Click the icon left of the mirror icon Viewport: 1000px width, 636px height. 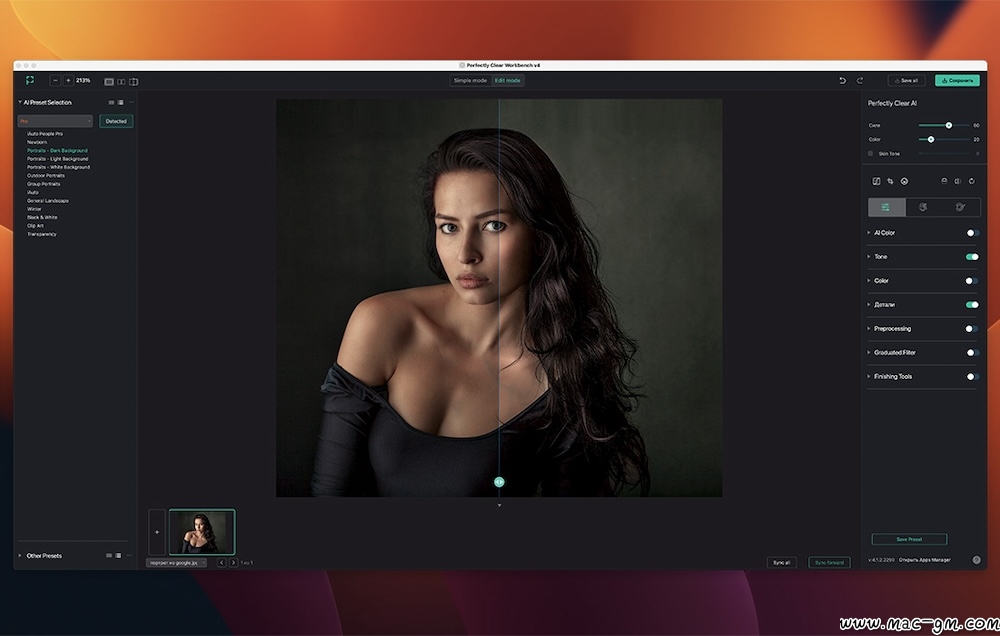pos(945,181)
